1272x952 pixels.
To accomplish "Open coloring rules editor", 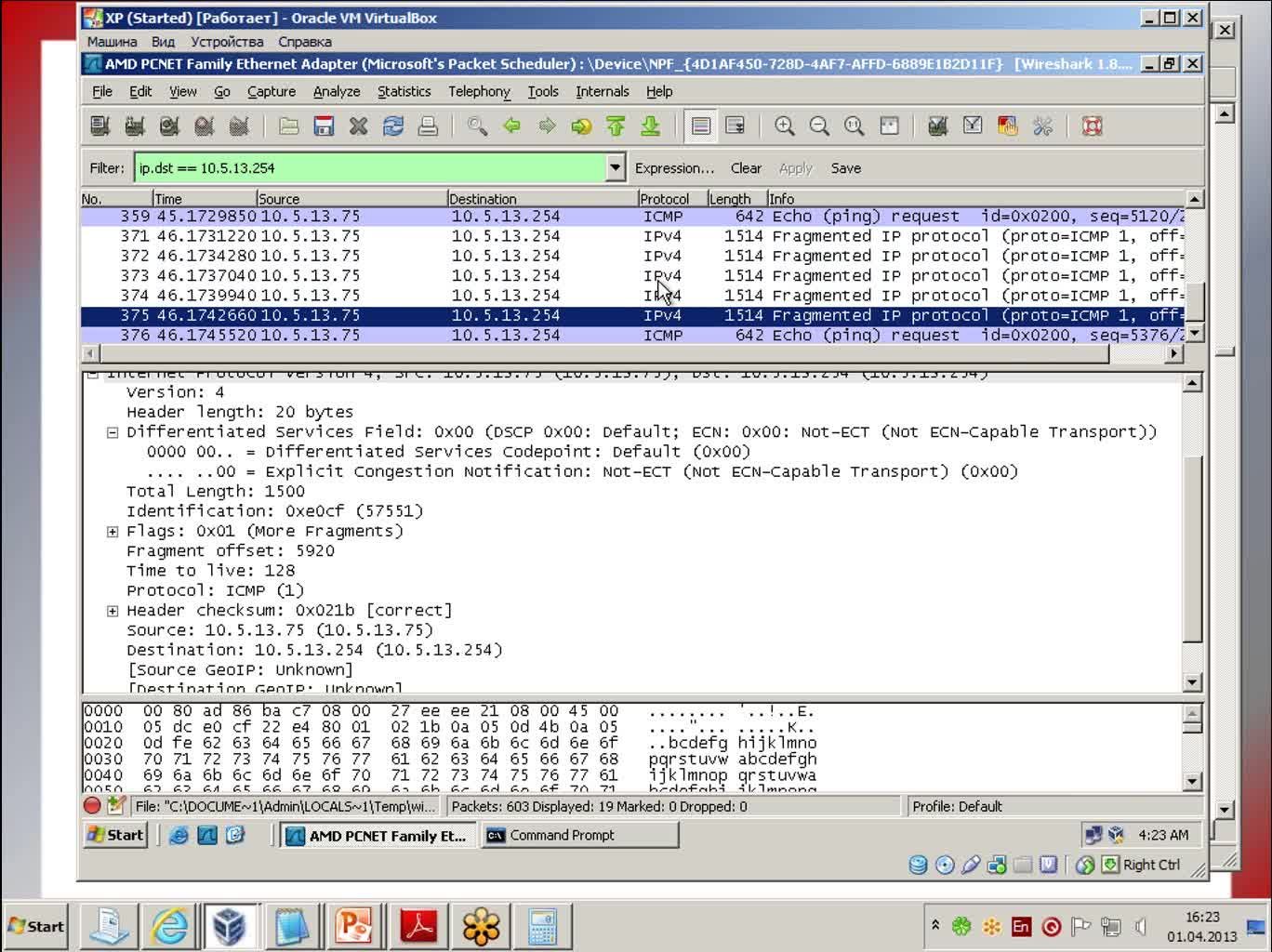I will (x=1007, y=126).
